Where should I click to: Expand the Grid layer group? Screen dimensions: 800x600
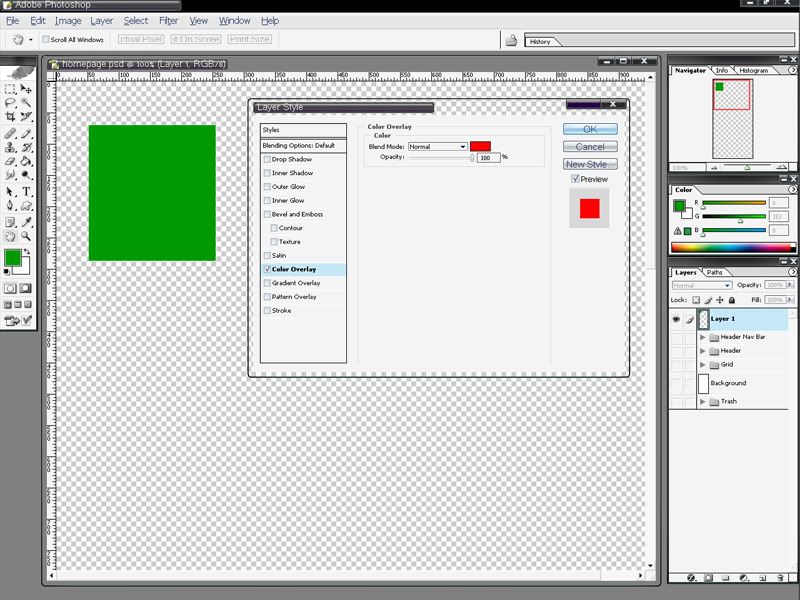[703, 365]
